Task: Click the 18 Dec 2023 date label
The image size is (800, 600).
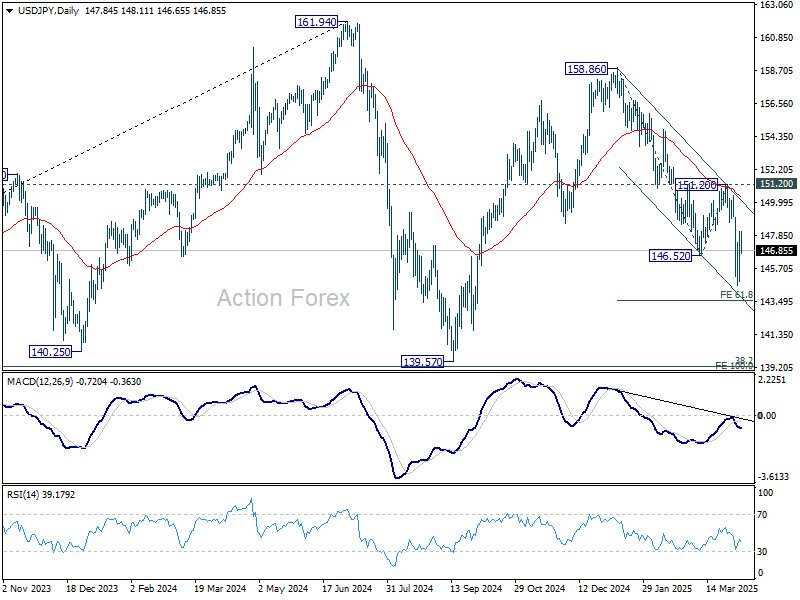Action: (x=92, y=588)
